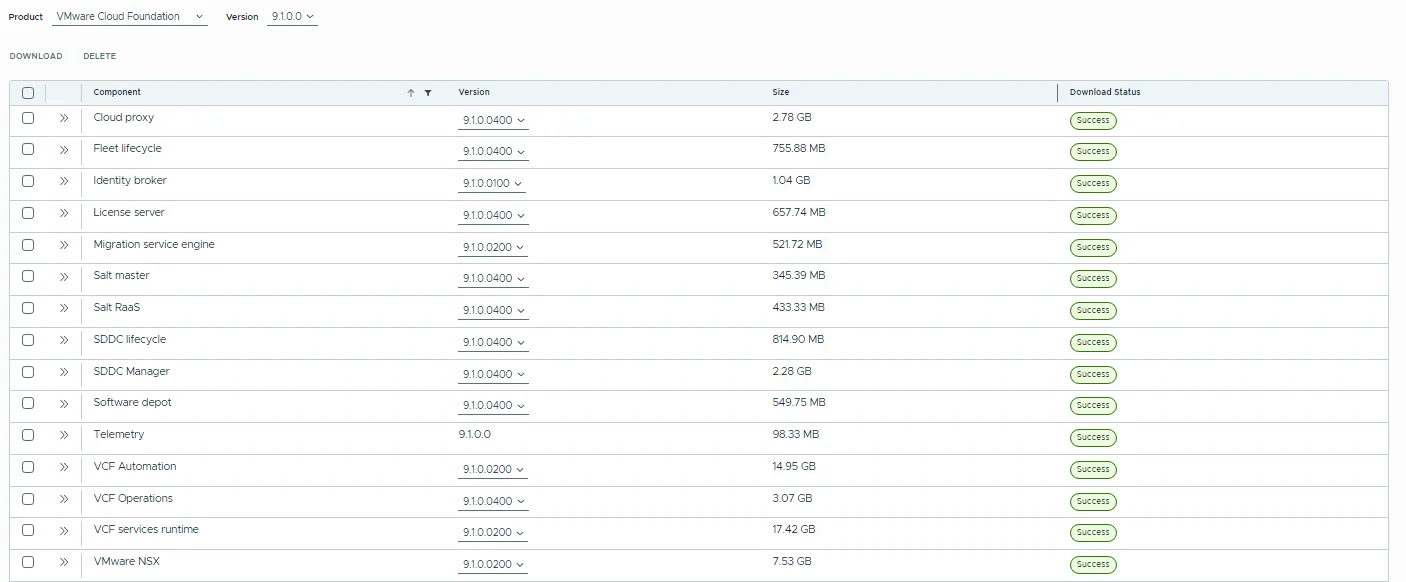Open the Component column filter icon

point(428,93)
